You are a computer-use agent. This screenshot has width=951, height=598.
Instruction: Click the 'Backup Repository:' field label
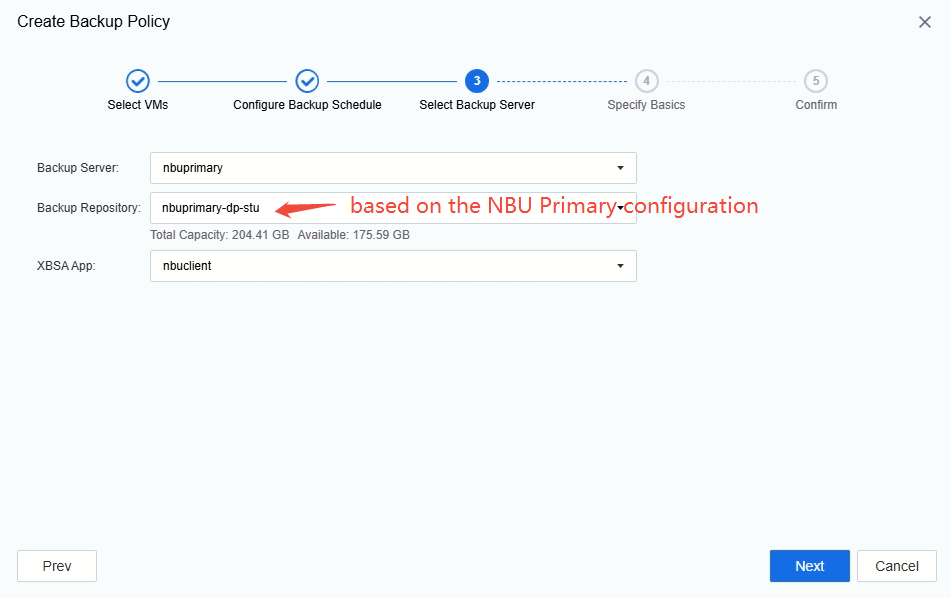pyautogui.click(x=89, y=208)
